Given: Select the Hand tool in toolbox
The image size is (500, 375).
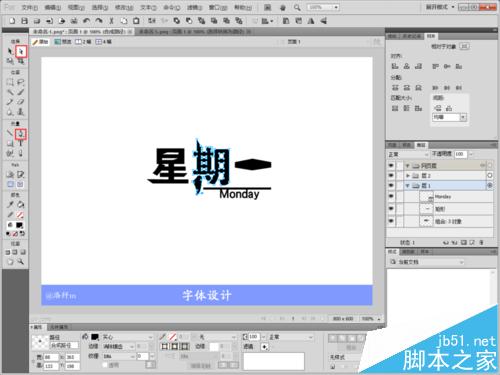Looking at the screenshot, I should [x=10, y=262].
